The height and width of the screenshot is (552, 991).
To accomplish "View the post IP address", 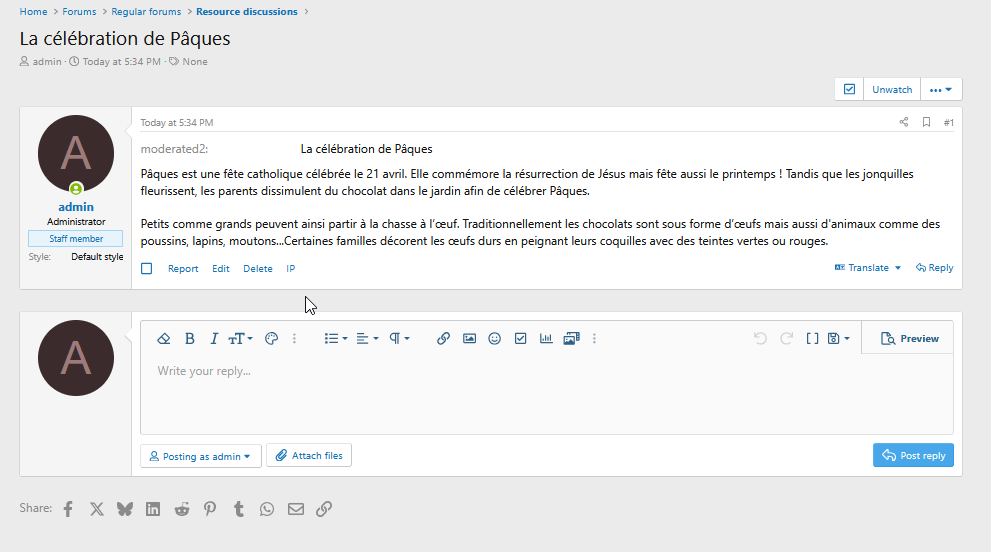I will (291, 269).
